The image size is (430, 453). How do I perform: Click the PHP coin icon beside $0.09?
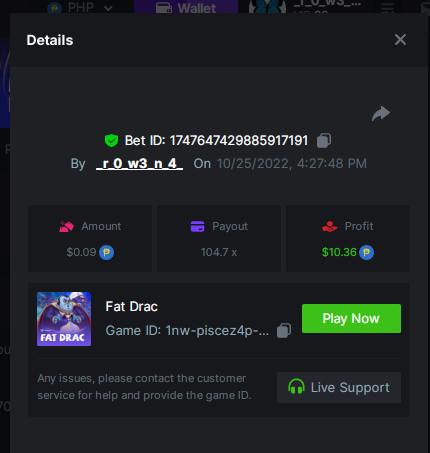click(x=106, y=252)
